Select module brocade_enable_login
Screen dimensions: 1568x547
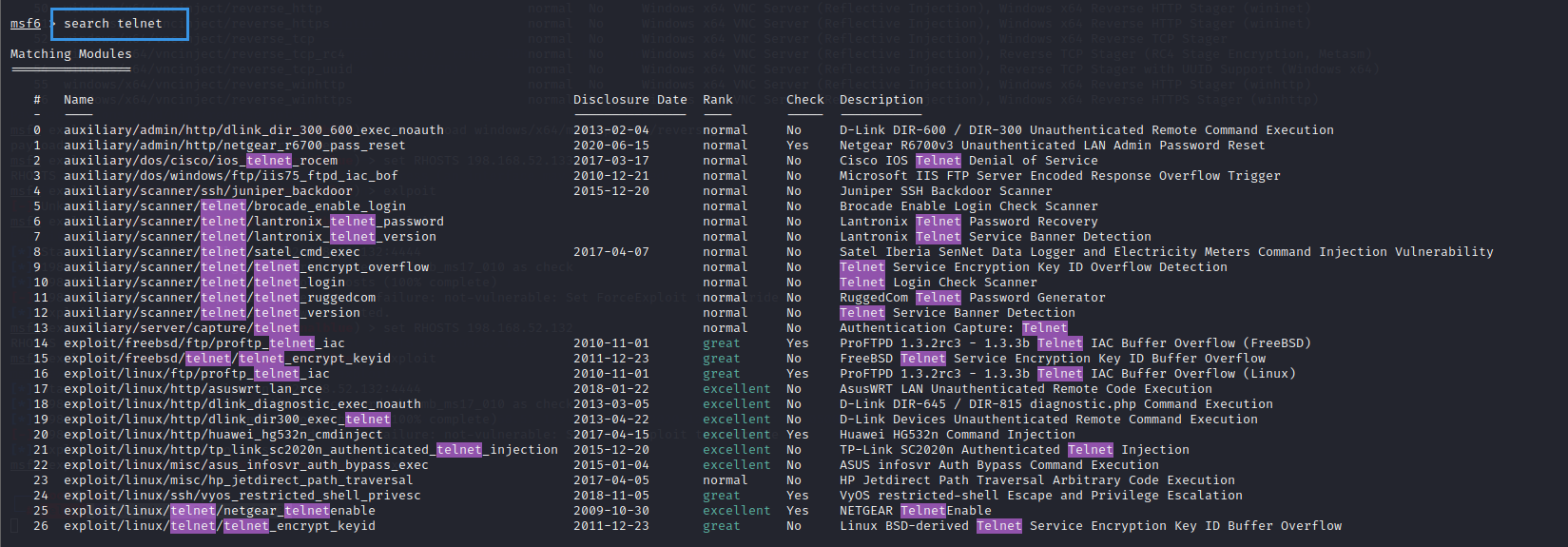click(235, 206)
